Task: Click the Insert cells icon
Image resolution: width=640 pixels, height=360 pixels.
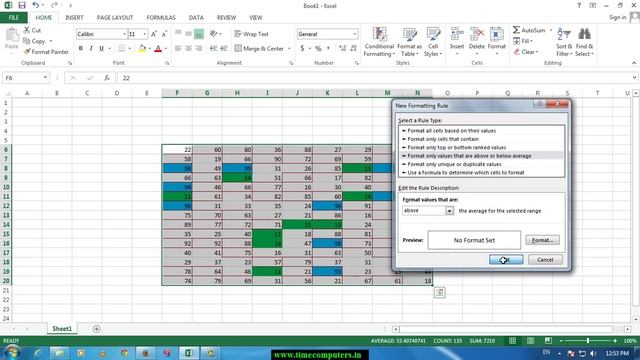Action: point(457,34)
